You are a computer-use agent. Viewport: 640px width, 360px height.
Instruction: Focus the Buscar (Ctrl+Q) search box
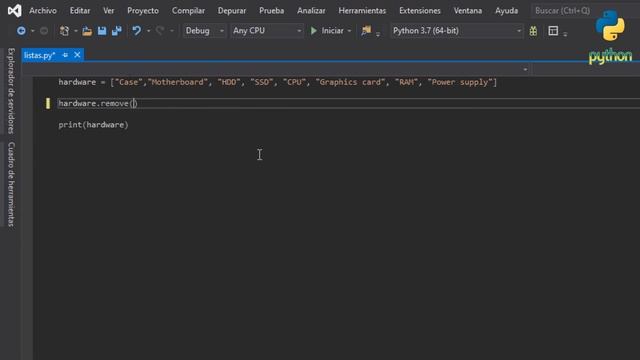tap(563, 11)
